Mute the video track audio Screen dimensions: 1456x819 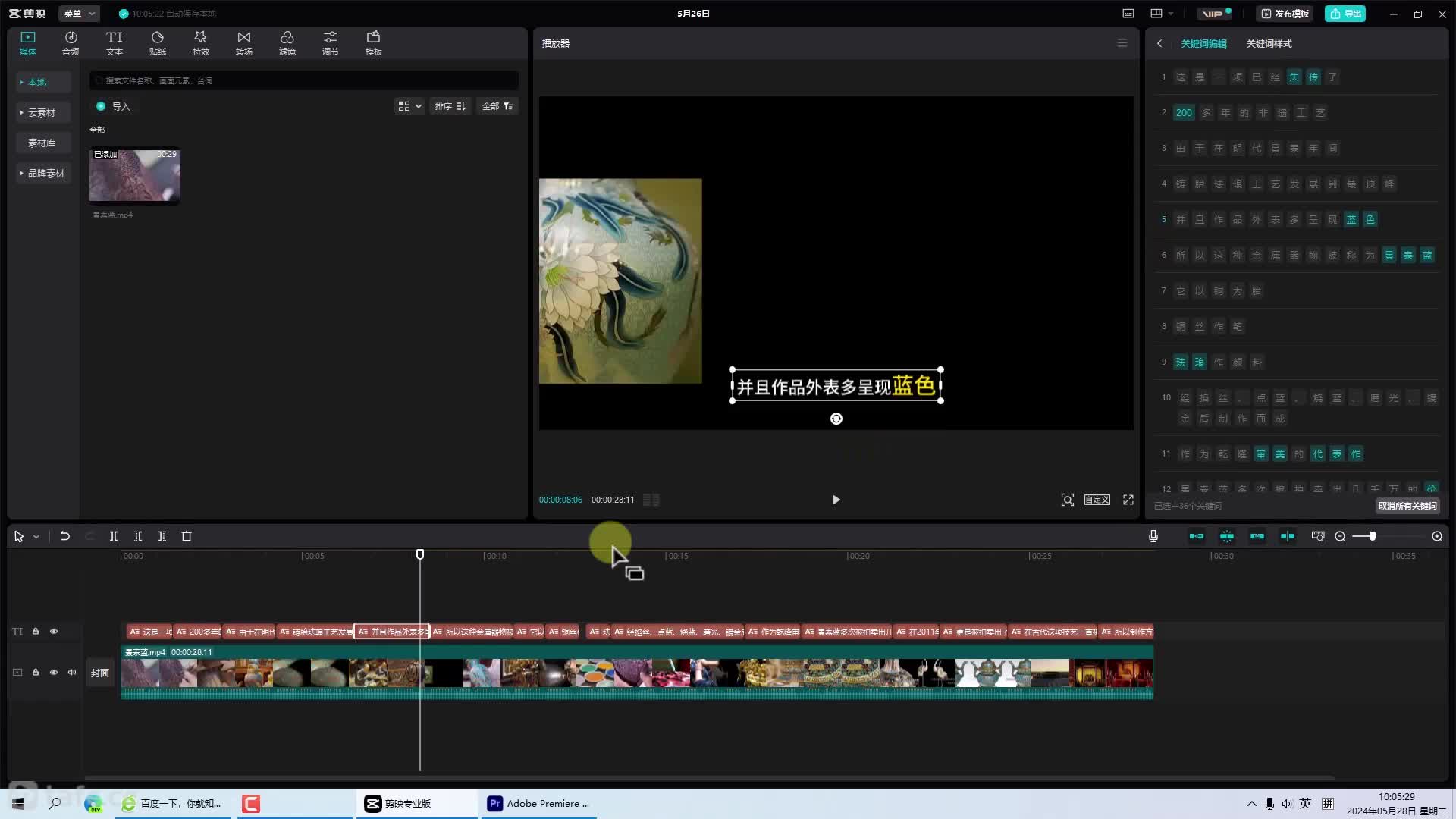(x=72, y=672)
